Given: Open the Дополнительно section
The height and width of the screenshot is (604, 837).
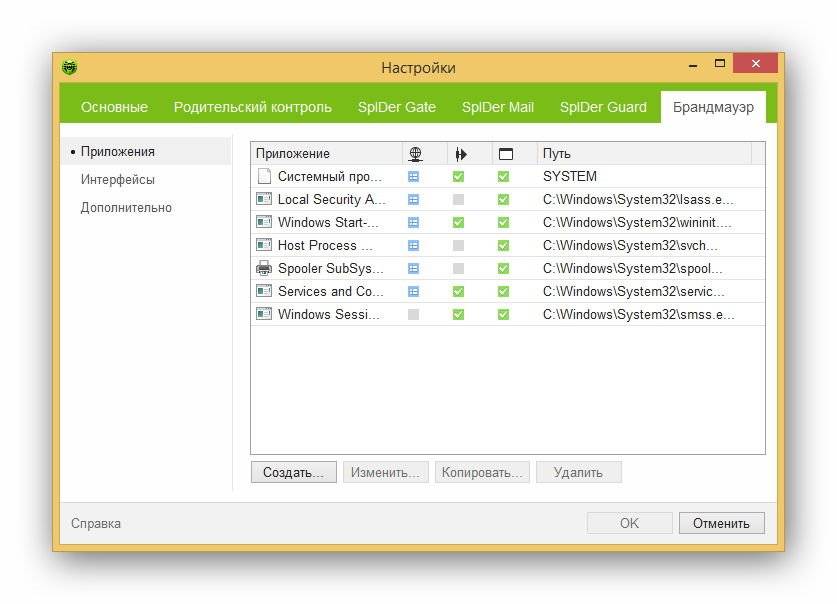Looking at the screenshot, I should (126, 207).
